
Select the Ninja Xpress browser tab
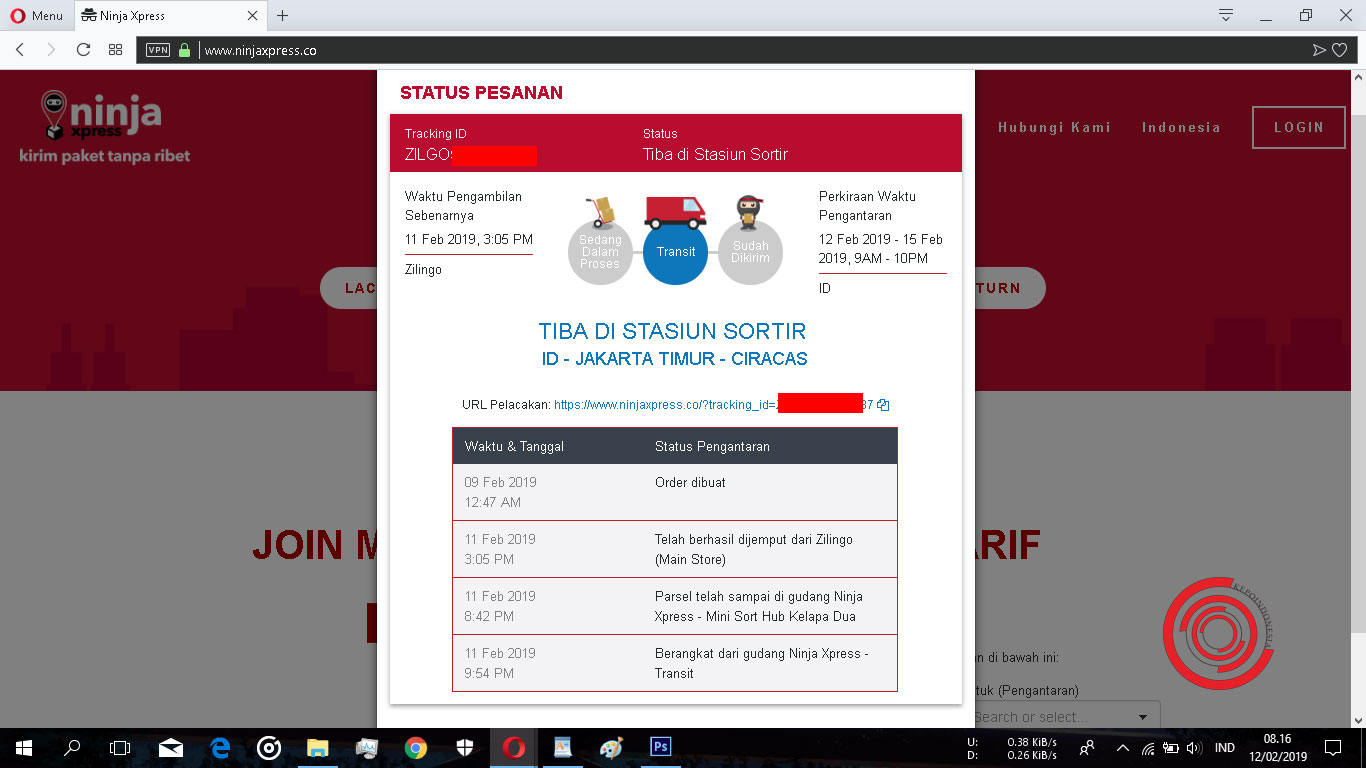tap(168, 15)
